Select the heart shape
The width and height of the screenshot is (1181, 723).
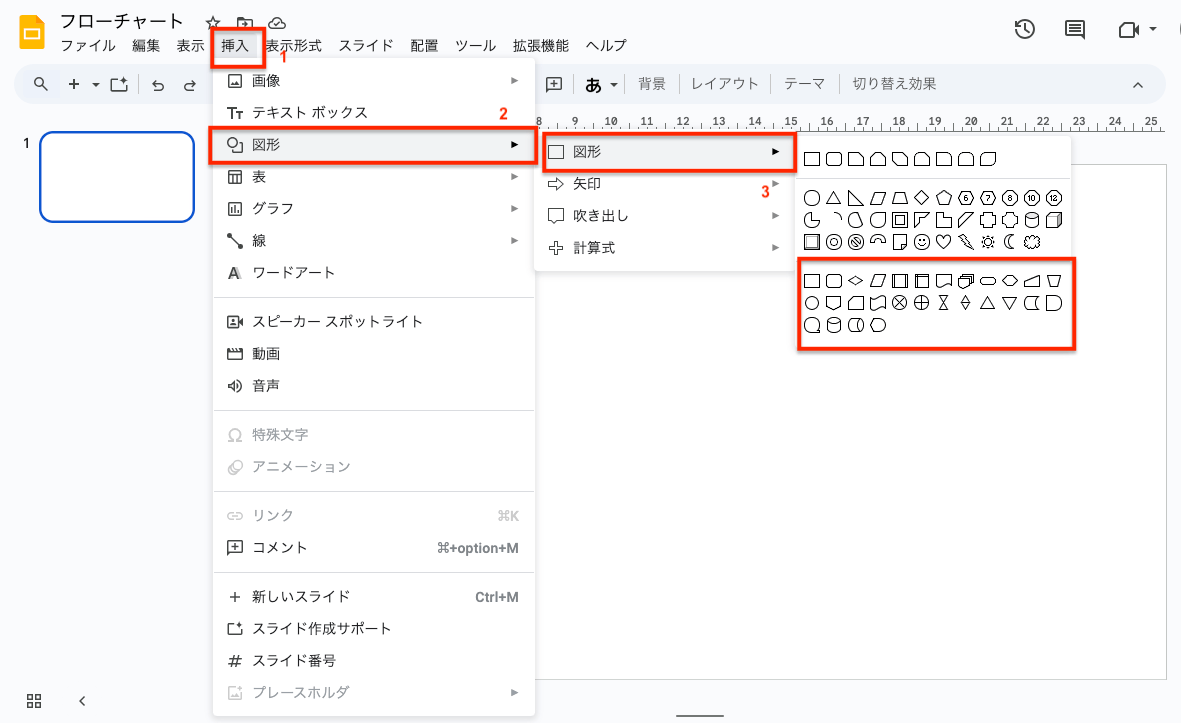943,241
